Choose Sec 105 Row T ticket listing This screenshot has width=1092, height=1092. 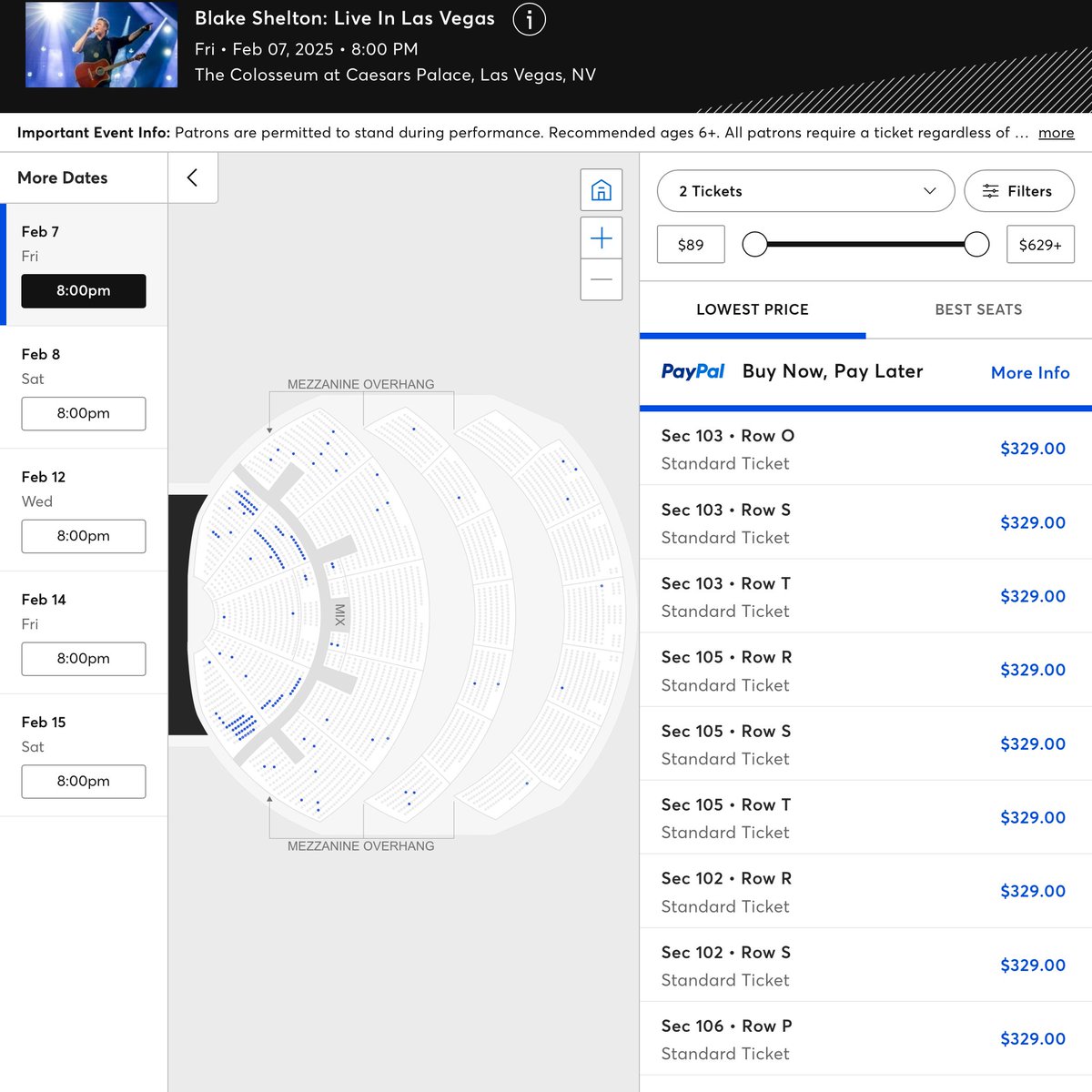pos(865,817)
